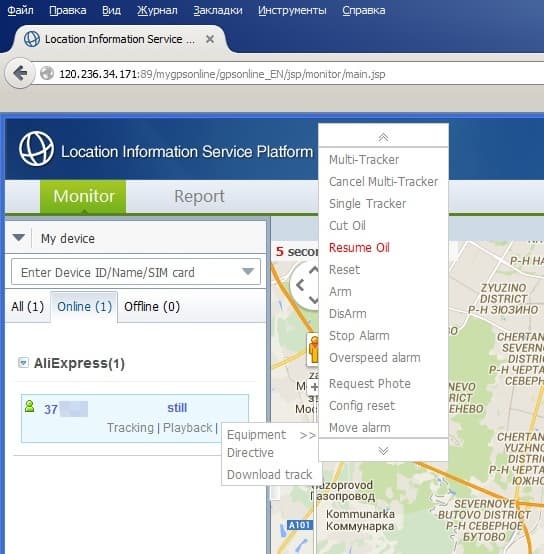
Task: Select the Directive menu entry
Action: pos(250,453)
